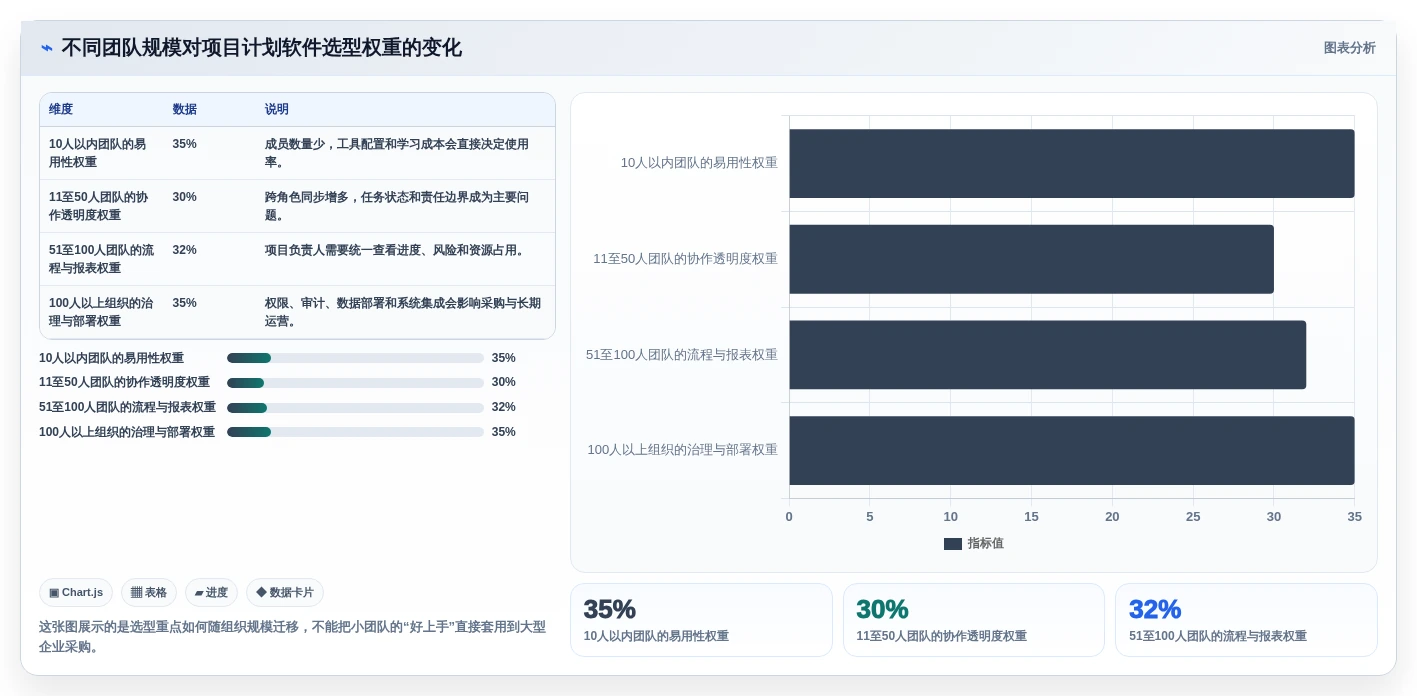Click the 32% data card for 流程与报表权重

point(1246,620)
